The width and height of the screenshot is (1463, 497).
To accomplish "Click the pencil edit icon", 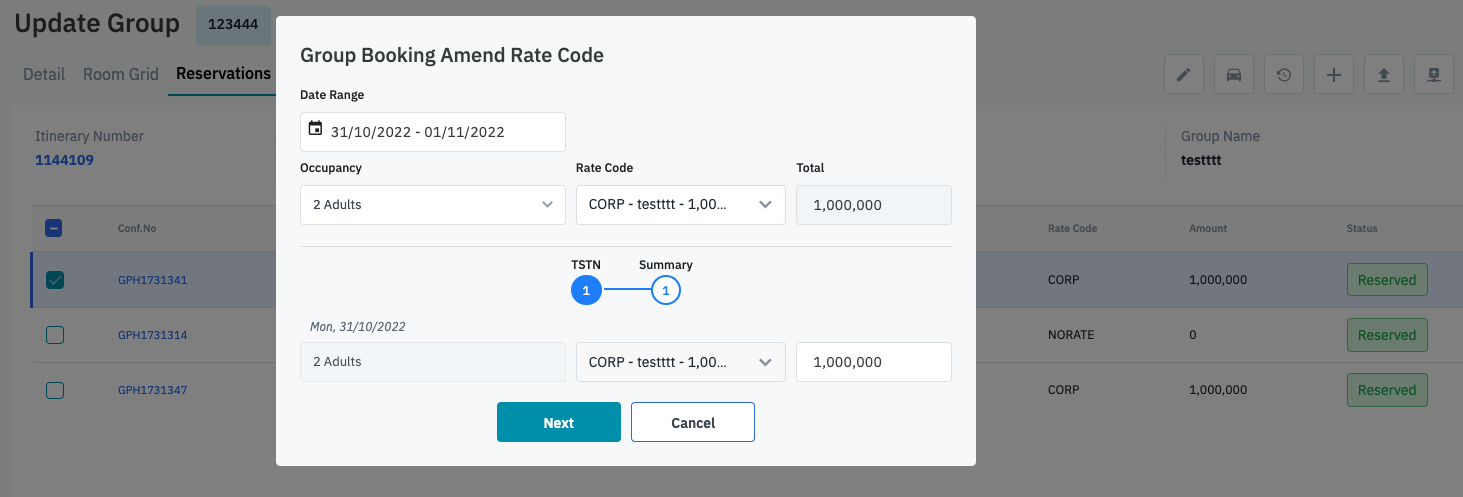I will [1184, 75].
